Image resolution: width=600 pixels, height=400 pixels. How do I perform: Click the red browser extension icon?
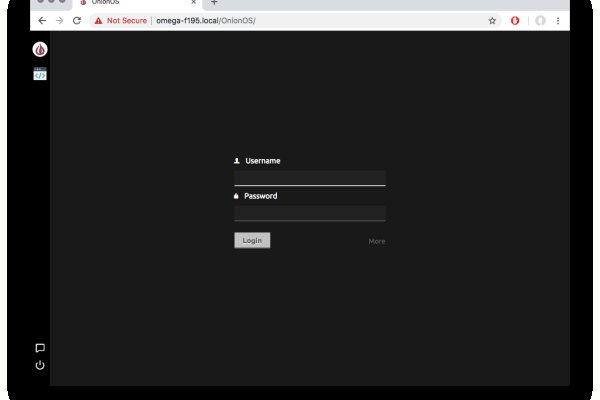tap(515, 20)
